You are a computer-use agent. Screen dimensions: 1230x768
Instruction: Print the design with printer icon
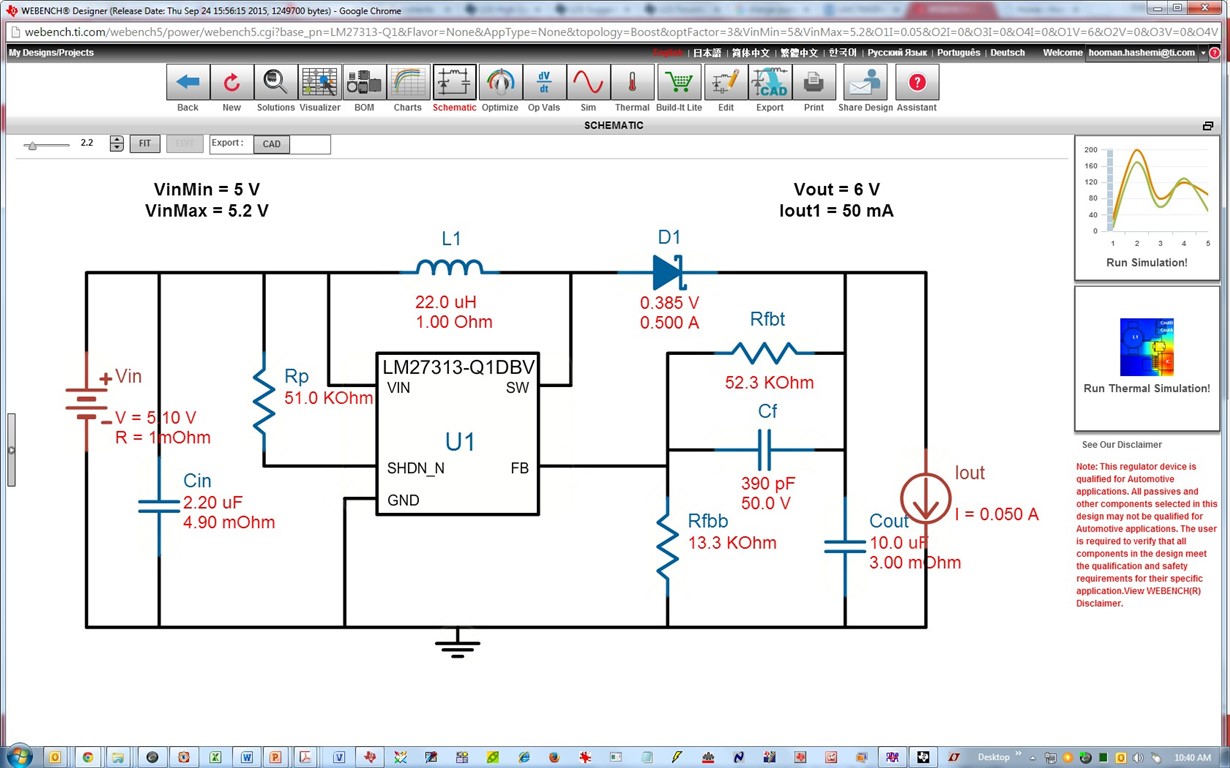click(813, 82)
